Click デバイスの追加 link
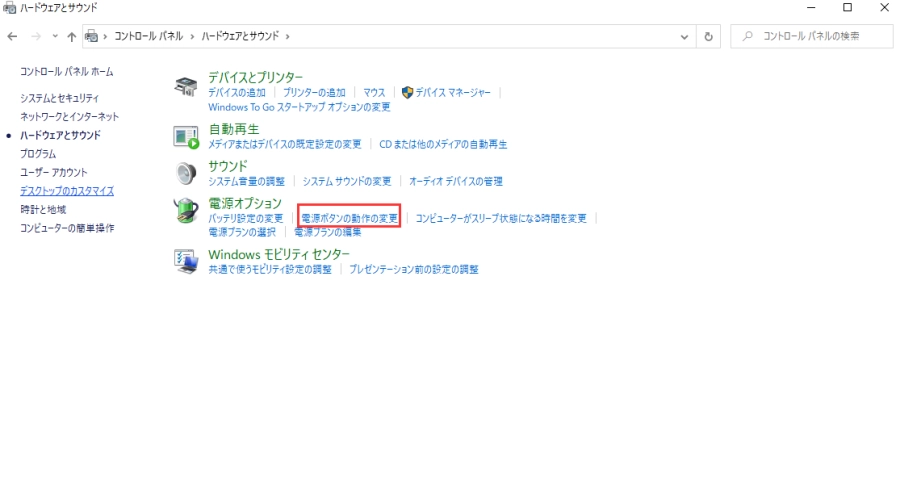Viewport: 900px width, 494px height. [236, 92]
